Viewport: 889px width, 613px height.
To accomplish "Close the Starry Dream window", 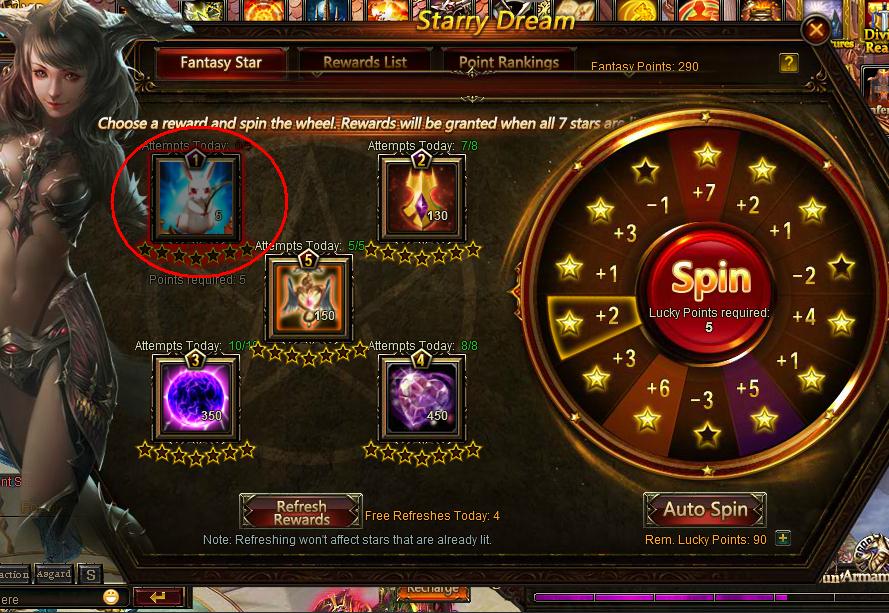I will [x=816, y=29].
